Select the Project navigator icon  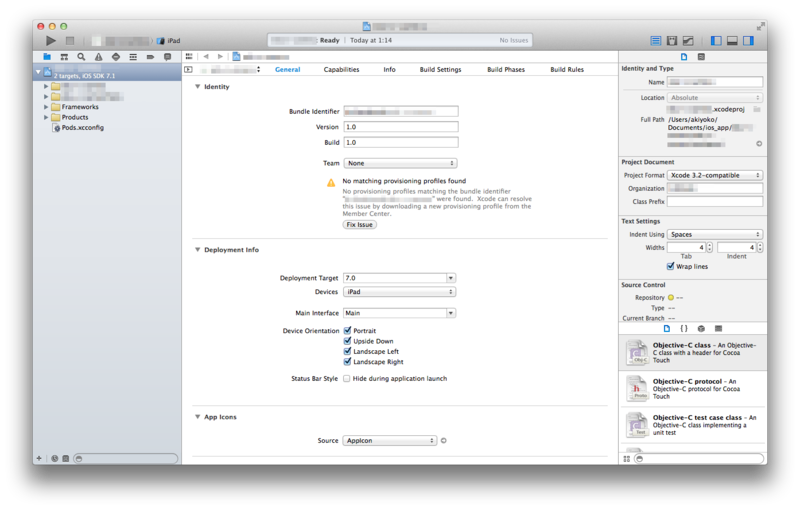tap(47, 57)
